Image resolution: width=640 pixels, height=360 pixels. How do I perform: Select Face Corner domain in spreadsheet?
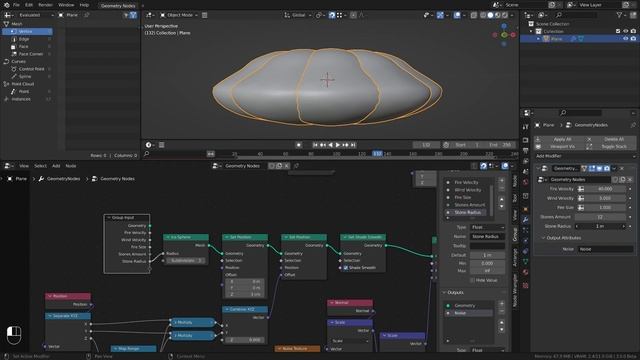(x=28, y=54)
